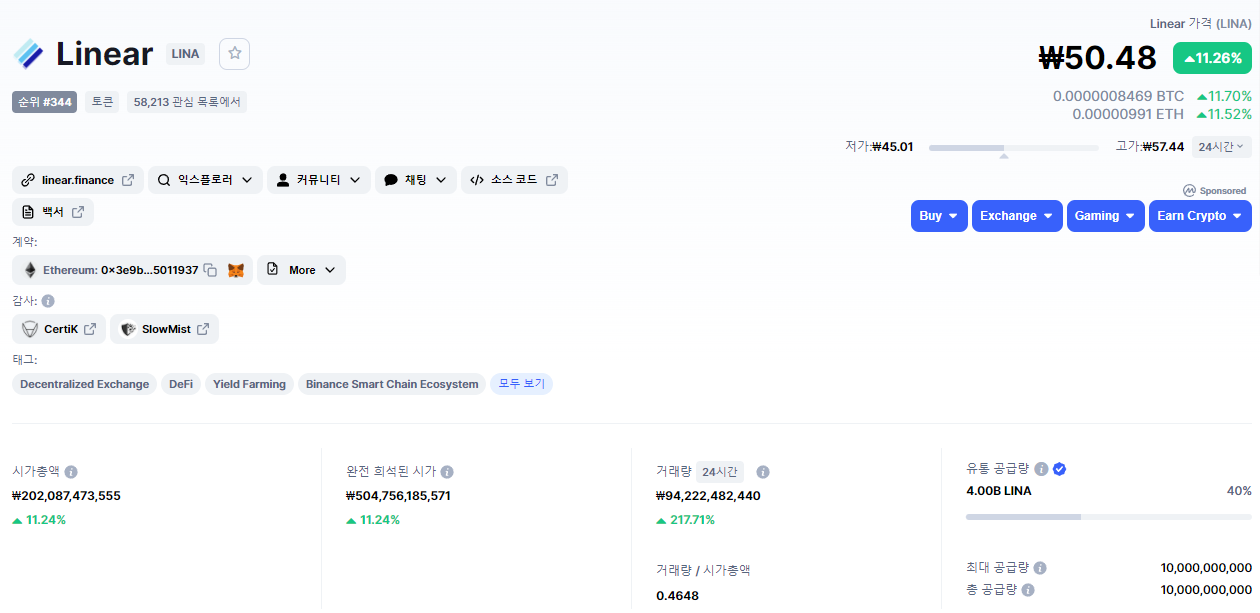Click the circulating supply progress bar
1260x613 pixels.
click(1109, 517)
